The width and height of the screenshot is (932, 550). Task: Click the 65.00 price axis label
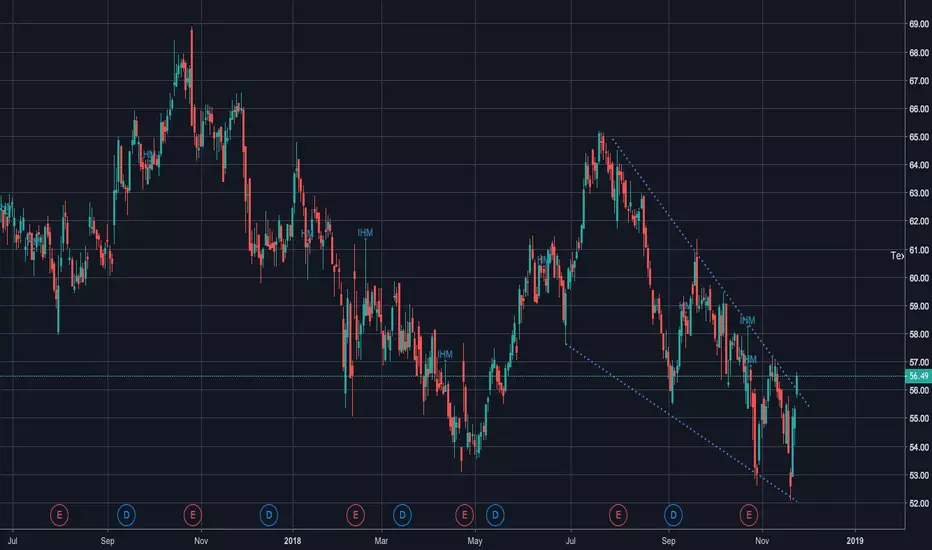[918, 137]
